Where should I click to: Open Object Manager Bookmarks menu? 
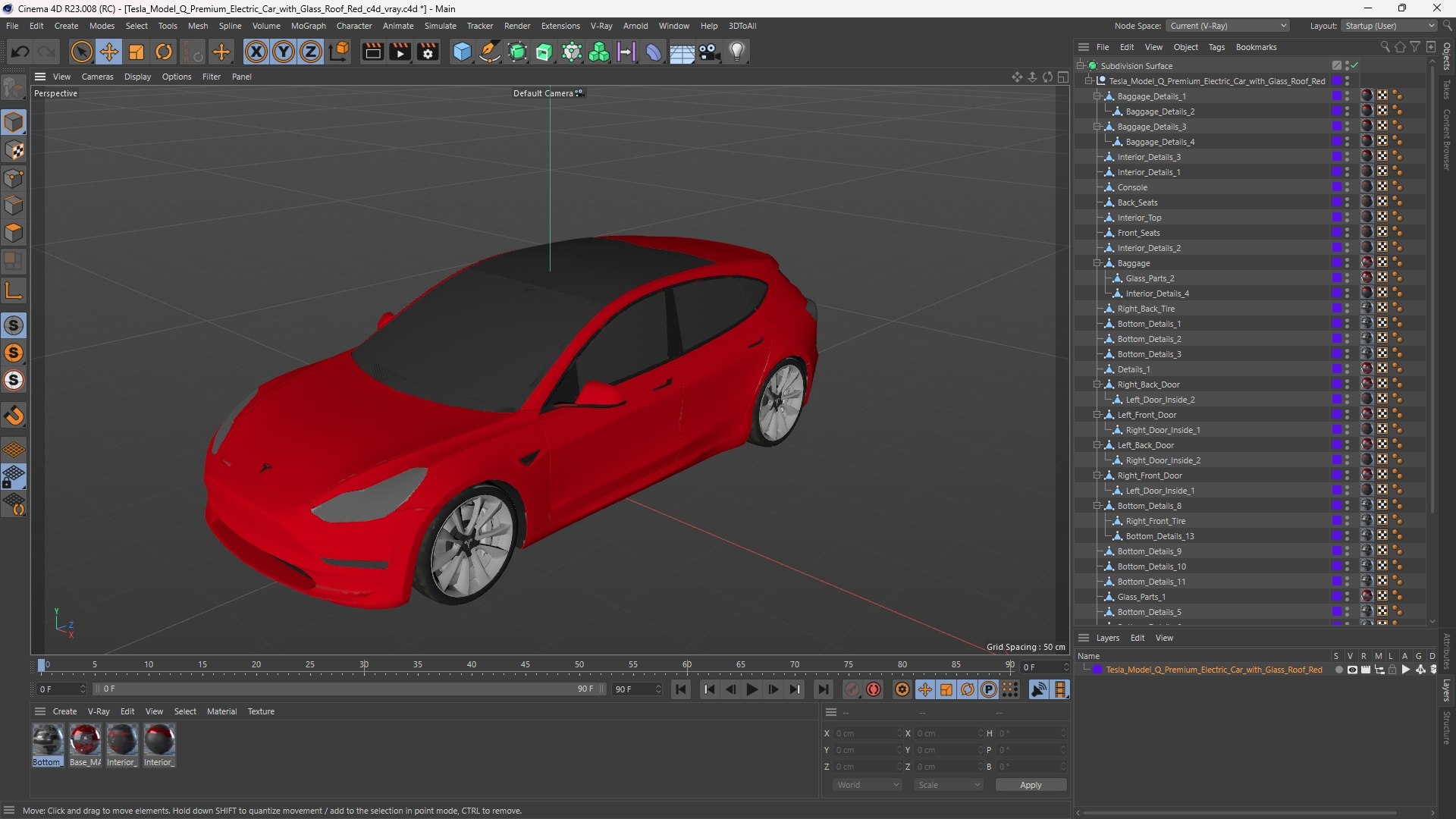[x=1256, y=47]
